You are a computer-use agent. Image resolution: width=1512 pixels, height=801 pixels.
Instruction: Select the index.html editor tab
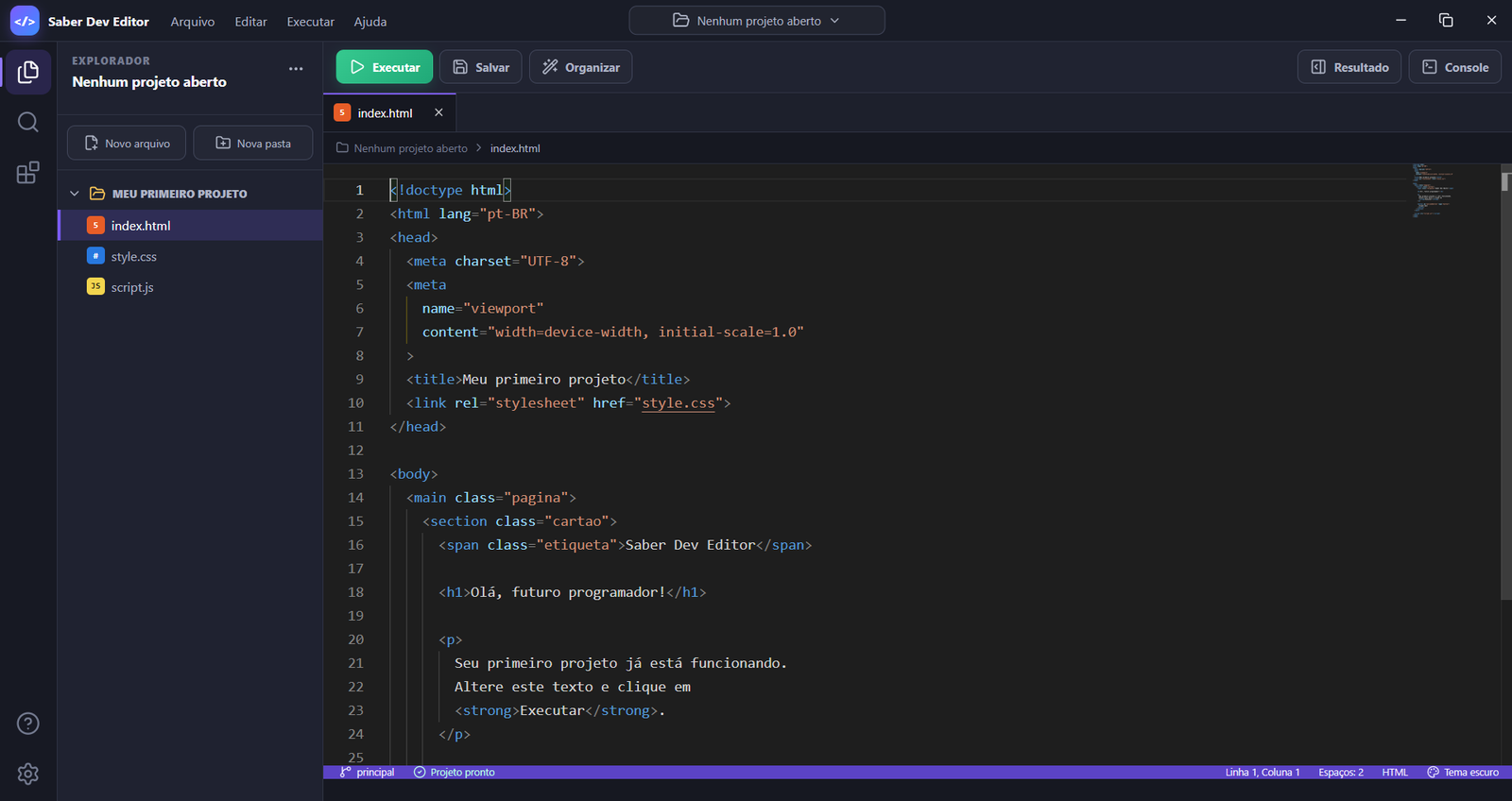(389, 112)
